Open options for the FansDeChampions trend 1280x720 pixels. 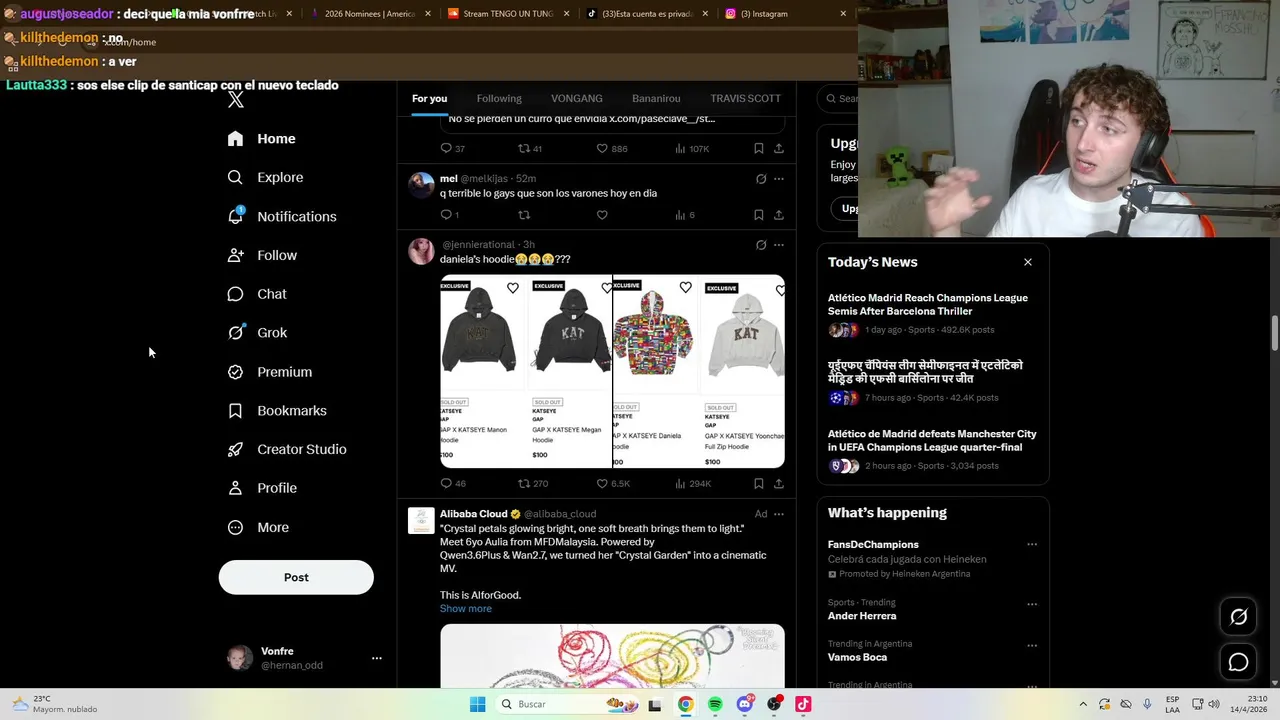1032,545
